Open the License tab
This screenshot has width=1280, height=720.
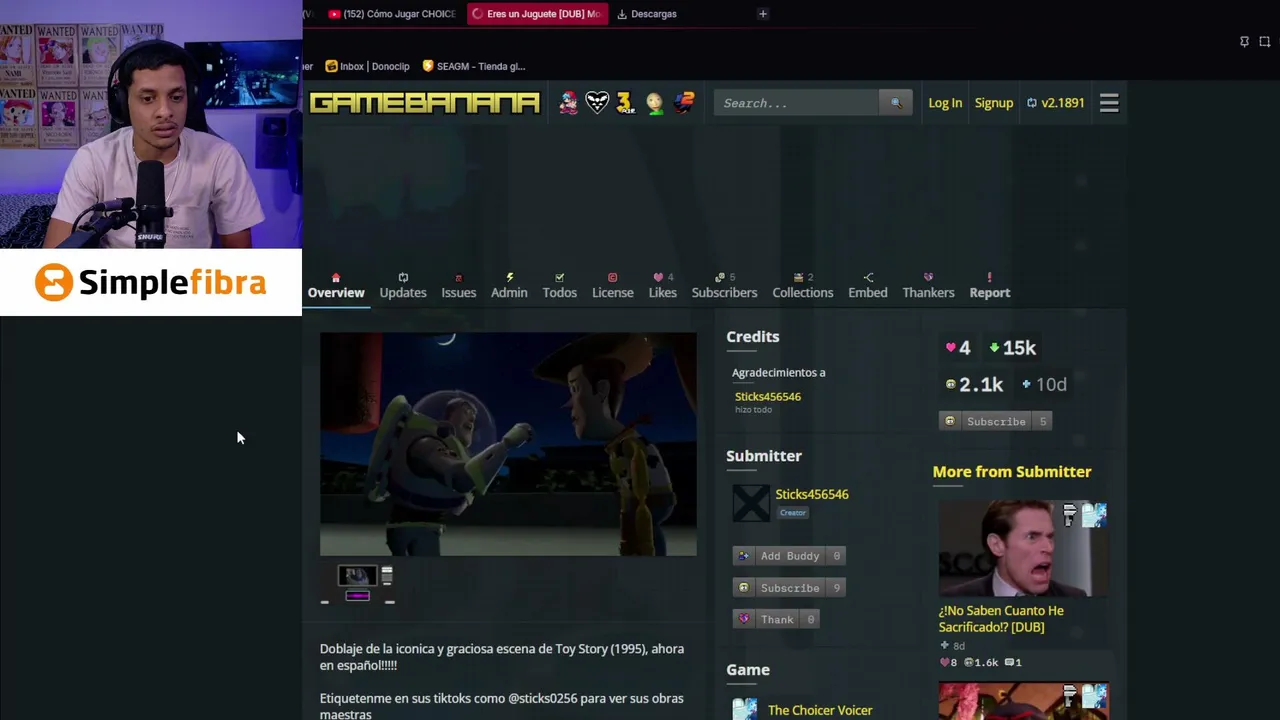click(x=613, y=286)
